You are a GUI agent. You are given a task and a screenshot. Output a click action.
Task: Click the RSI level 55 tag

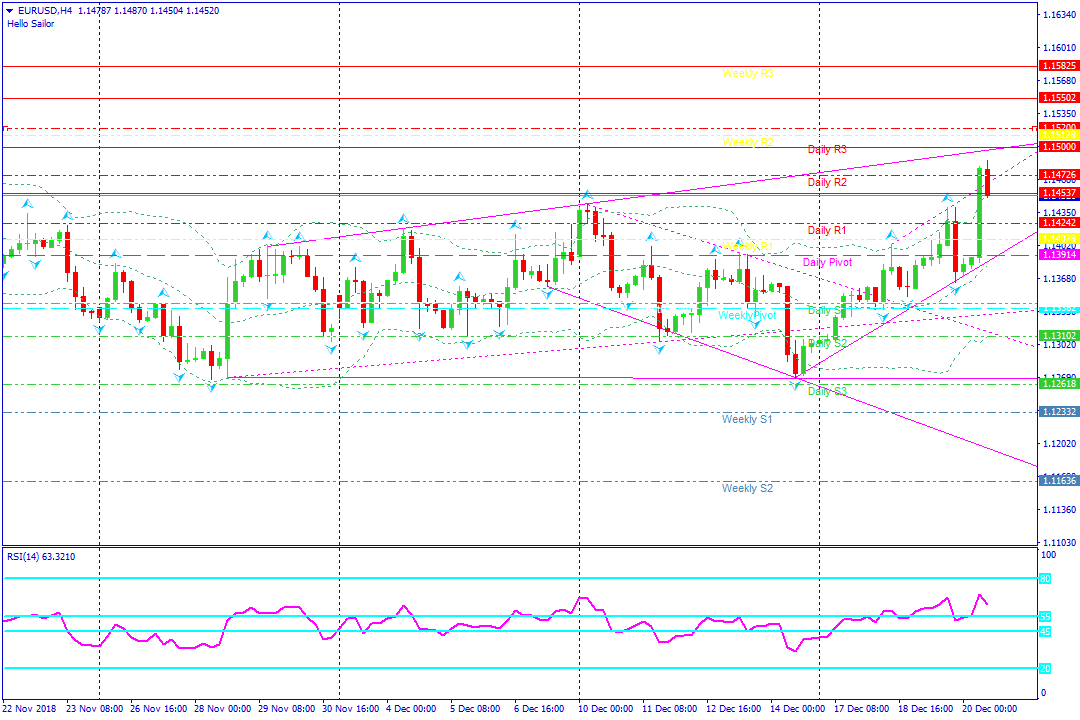(1045, 617)
